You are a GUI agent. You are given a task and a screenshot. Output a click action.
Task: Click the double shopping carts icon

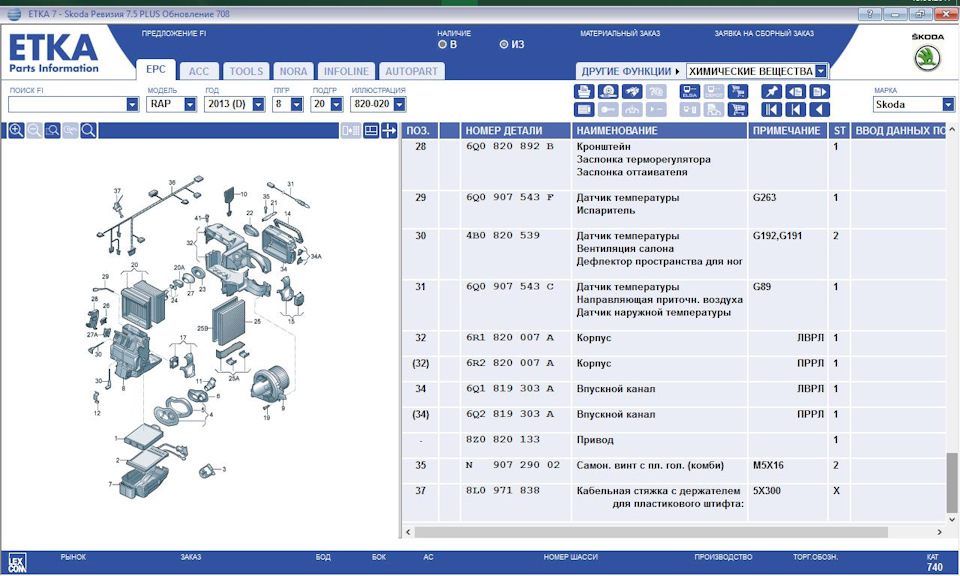(738, 92)
